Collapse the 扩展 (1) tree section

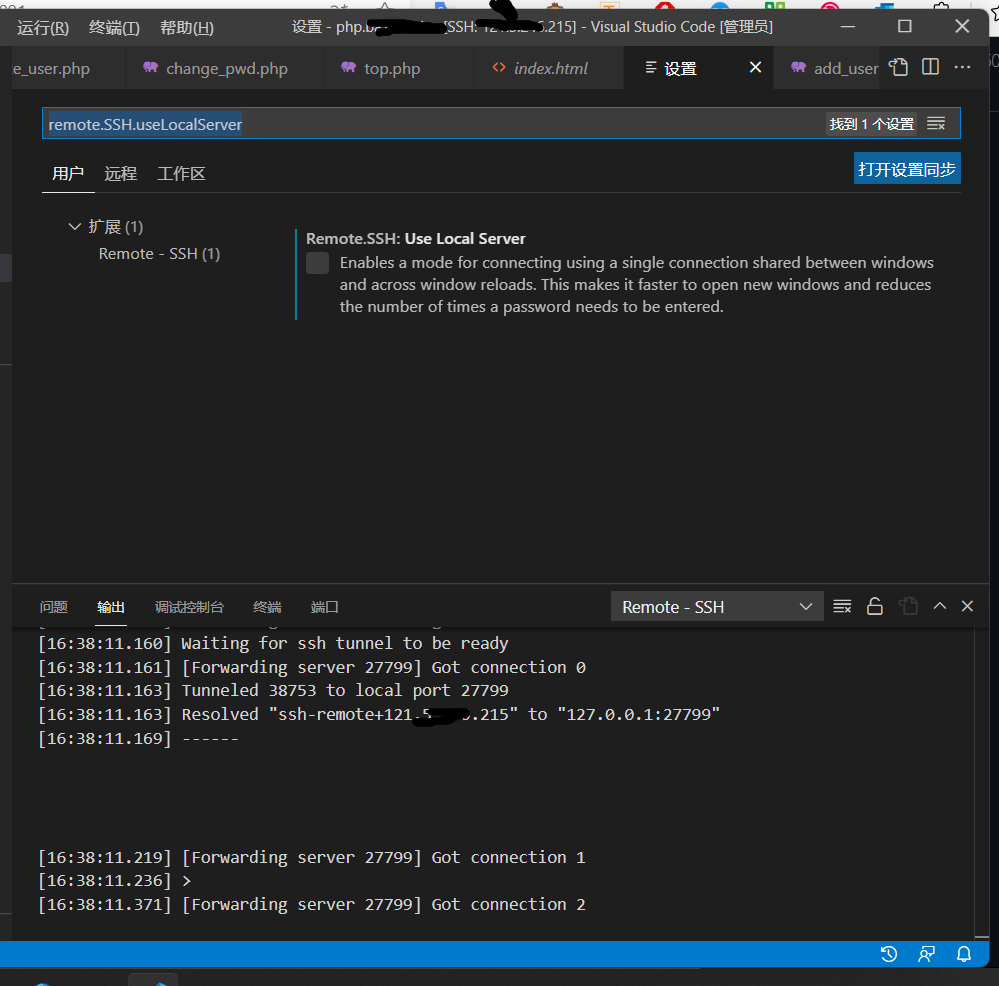(75, 226)
